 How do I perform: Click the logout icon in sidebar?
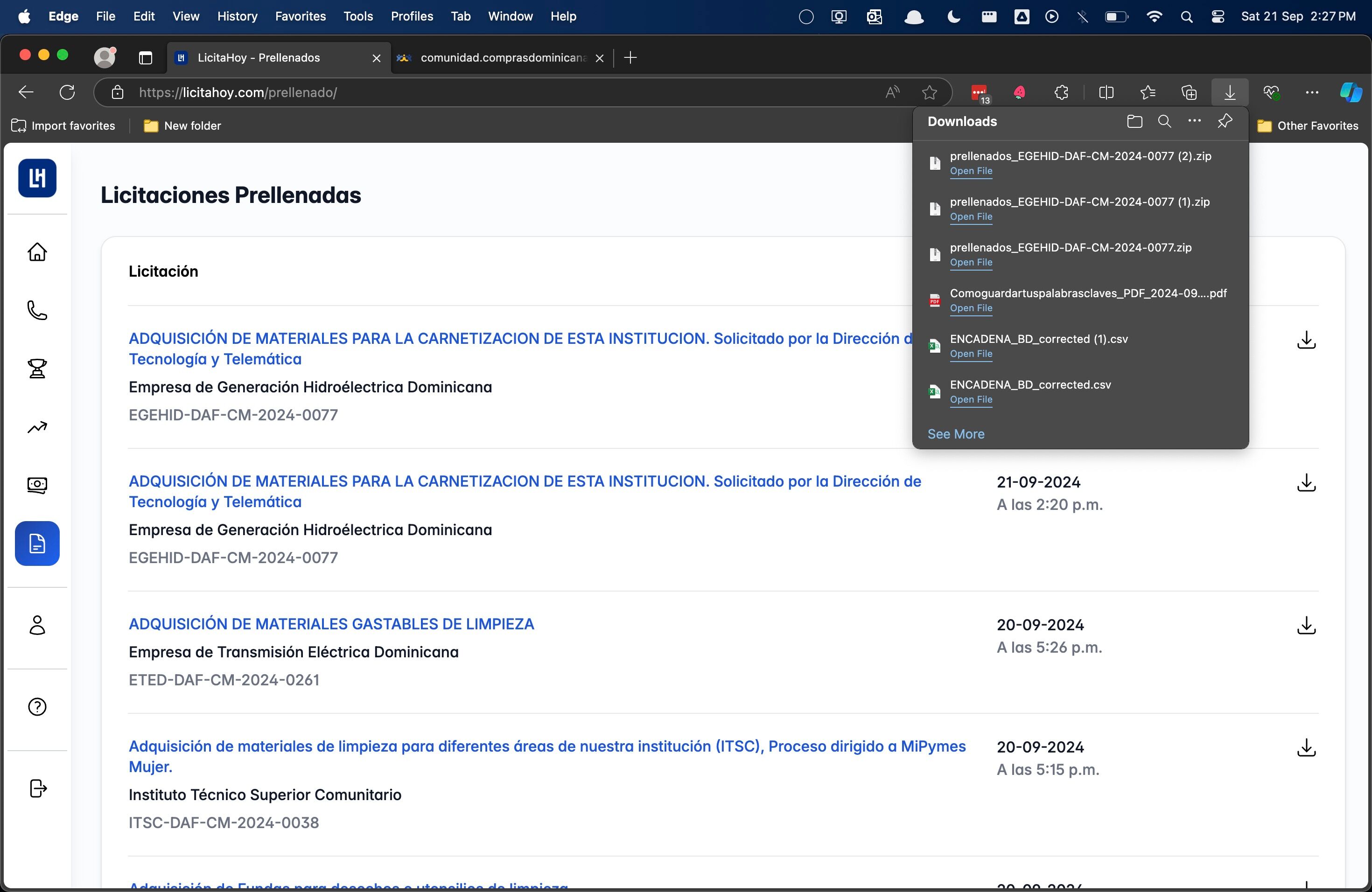click(x=37, y=788)
